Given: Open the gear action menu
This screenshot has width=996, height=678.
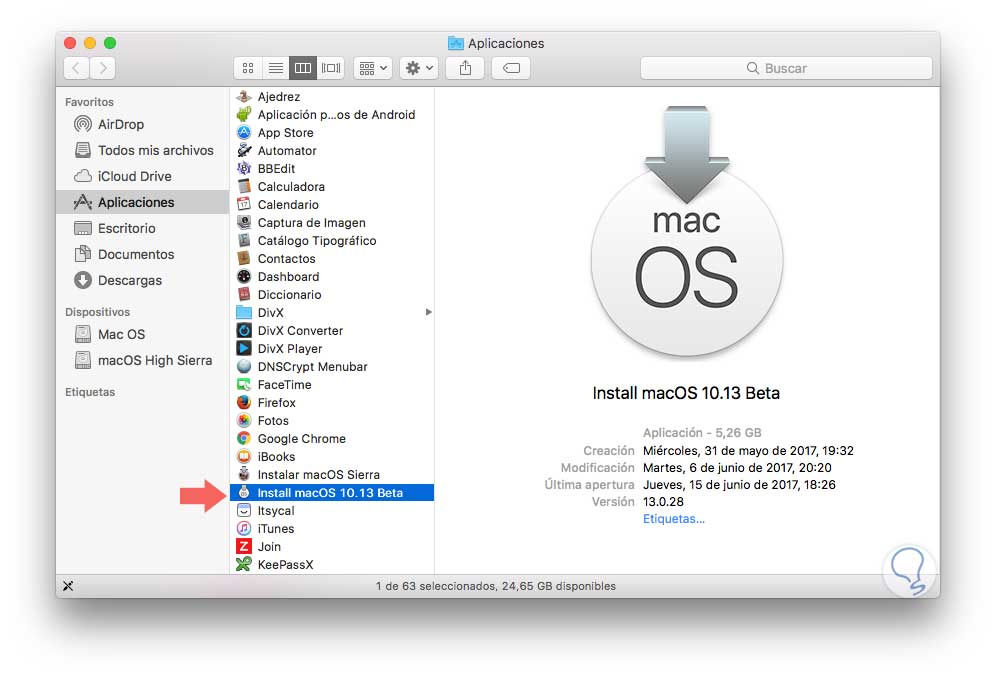Looking at the screenshot, I should [x=419, y=68].
